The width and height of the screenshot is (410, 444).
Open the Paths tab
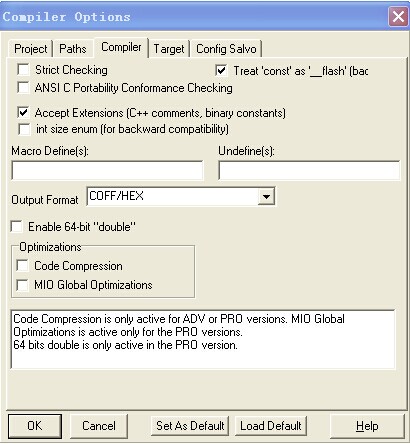coord(72,49)
